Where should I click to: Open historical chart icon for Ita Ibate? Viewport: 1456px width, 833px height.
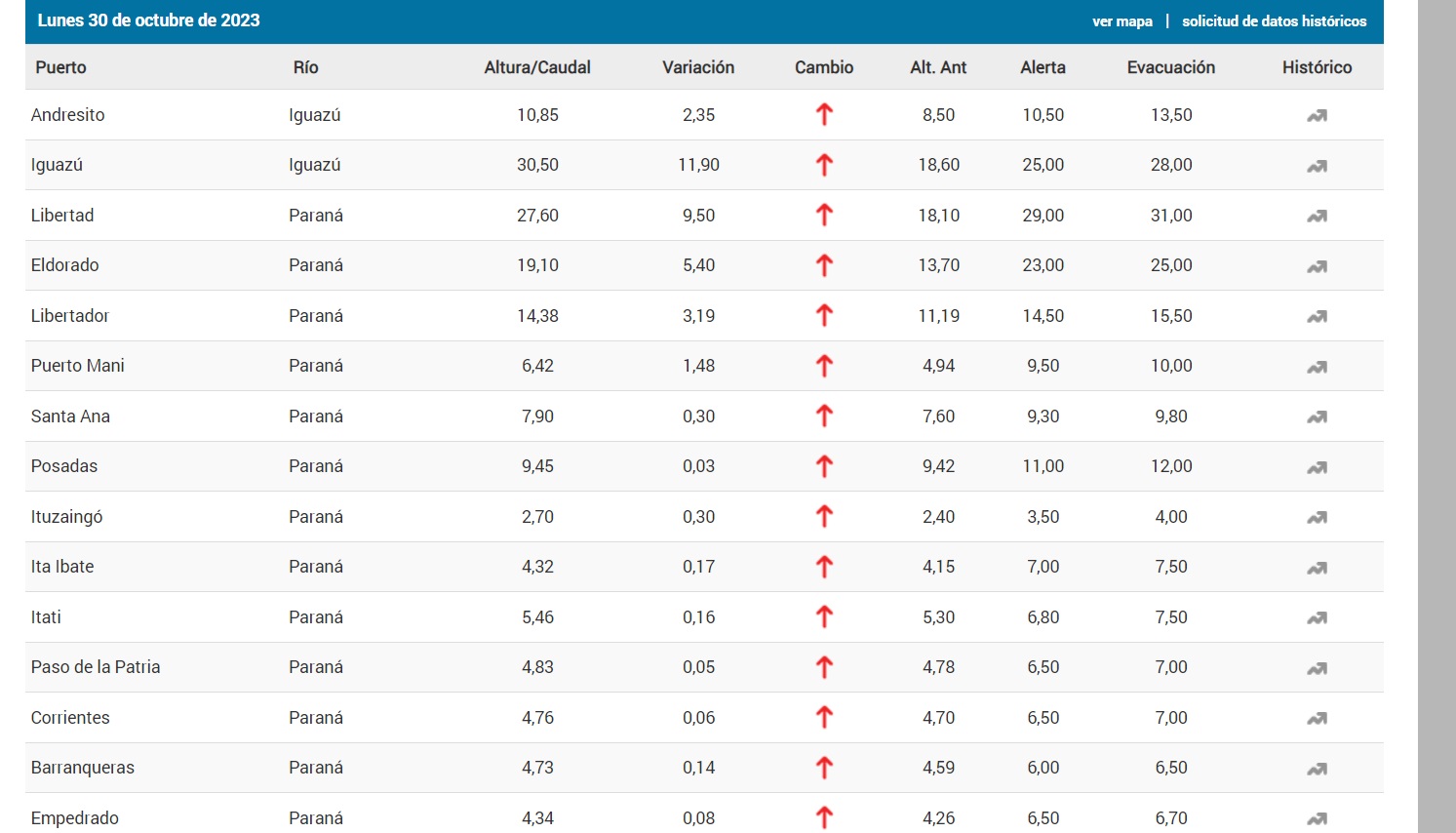(1317, 568)
